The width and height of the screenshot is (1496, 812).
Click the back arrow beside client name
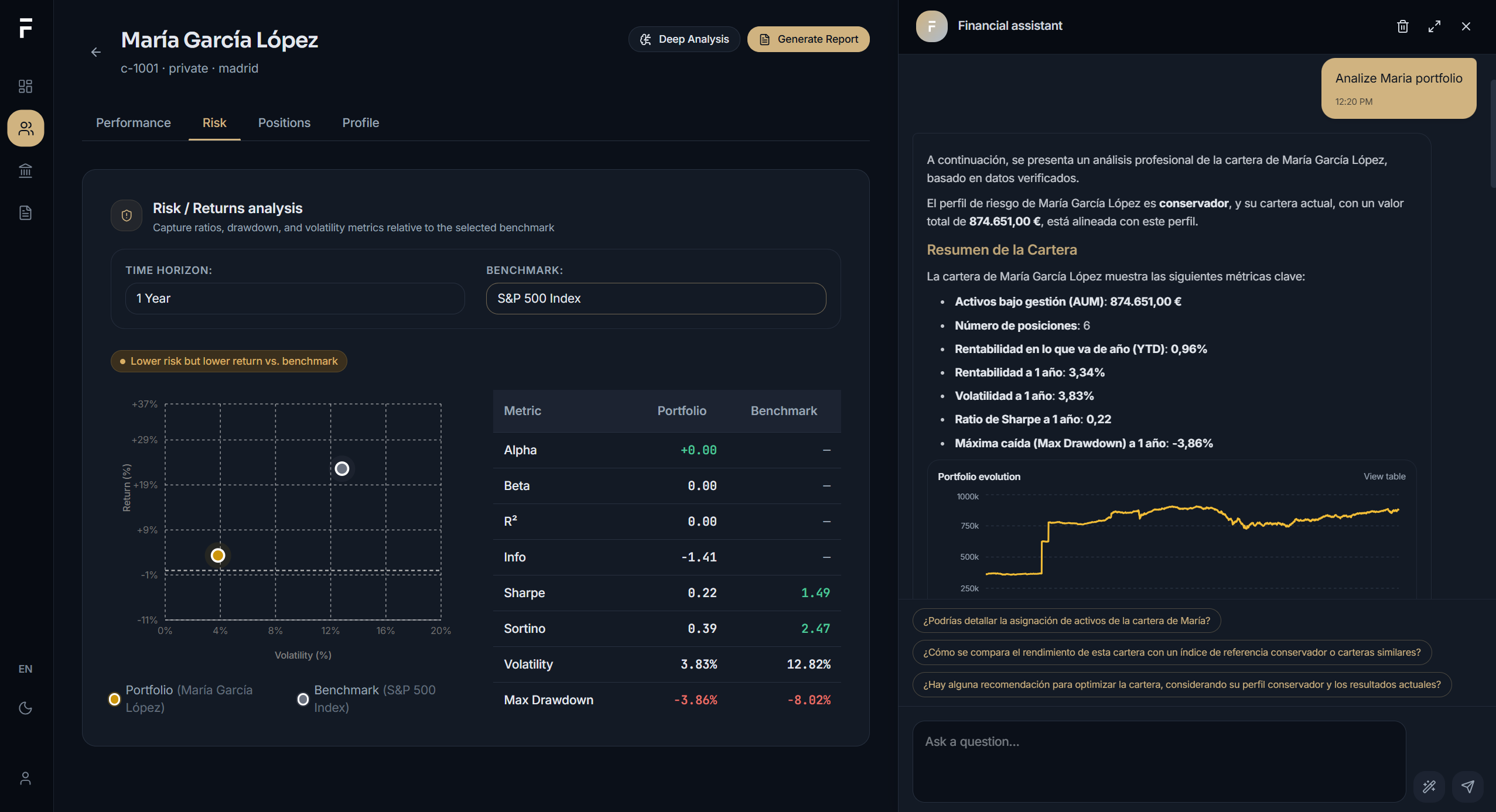pyautogui.click(x=96, y=52)
